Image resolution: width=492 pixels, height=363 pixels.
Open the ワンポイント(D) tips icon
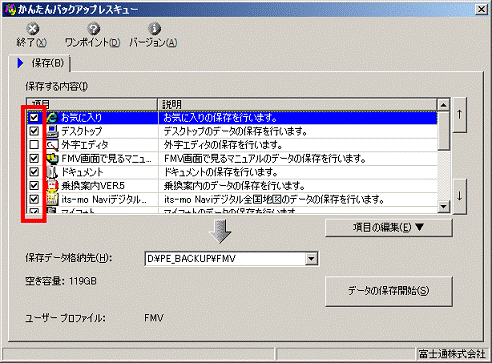tap(93, 29)
